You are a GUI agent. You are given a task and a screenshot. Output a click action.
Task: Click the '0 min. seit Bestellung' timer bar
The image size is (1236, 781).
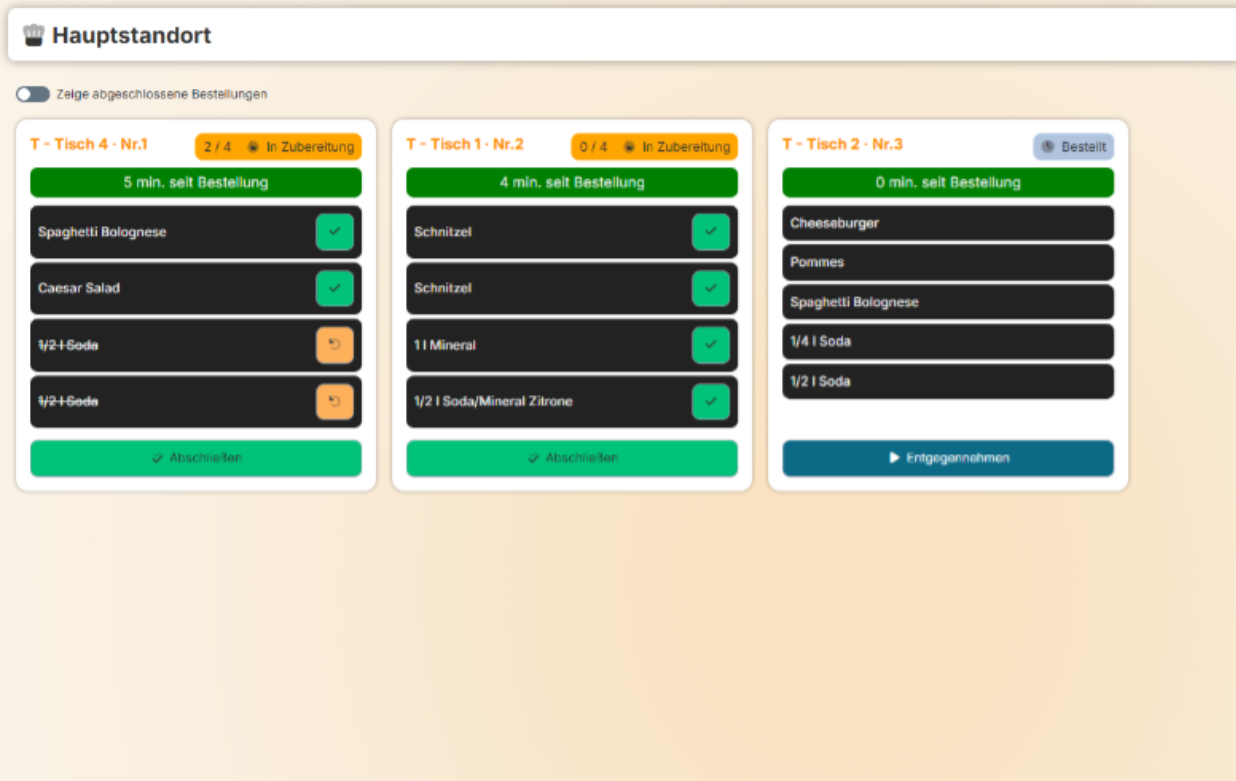pos(948,183)
